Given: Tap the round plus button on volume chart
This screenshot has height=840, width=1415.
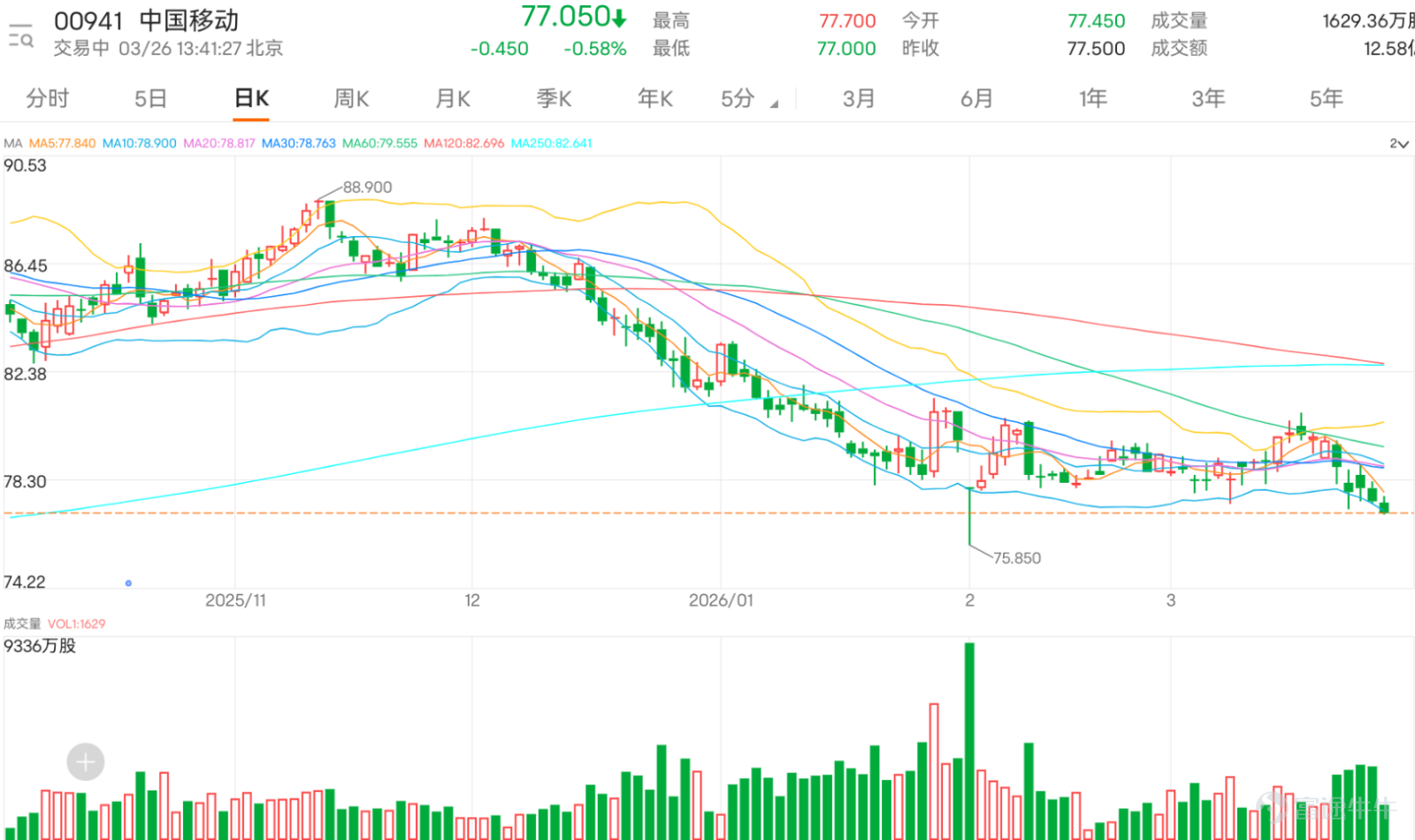Looking at the screenshot, I should [x=86, y=761].
